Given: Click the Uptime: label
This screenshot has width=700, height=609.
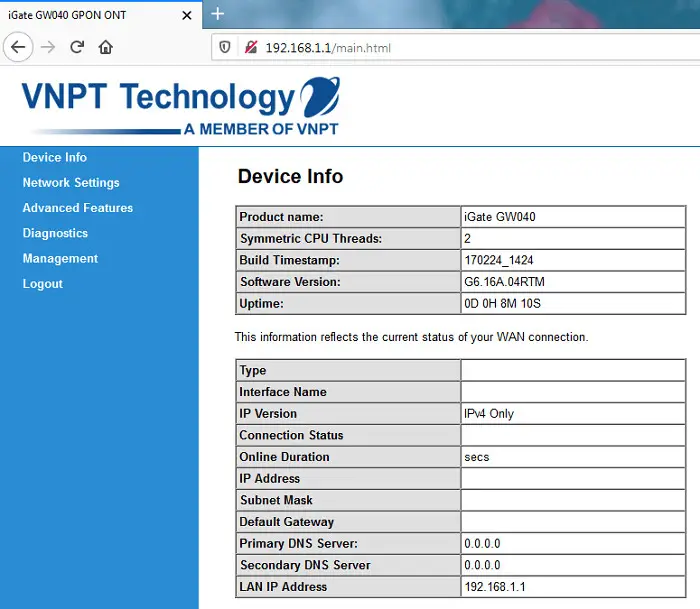Looking at the screenshot, I should (261, 304).
